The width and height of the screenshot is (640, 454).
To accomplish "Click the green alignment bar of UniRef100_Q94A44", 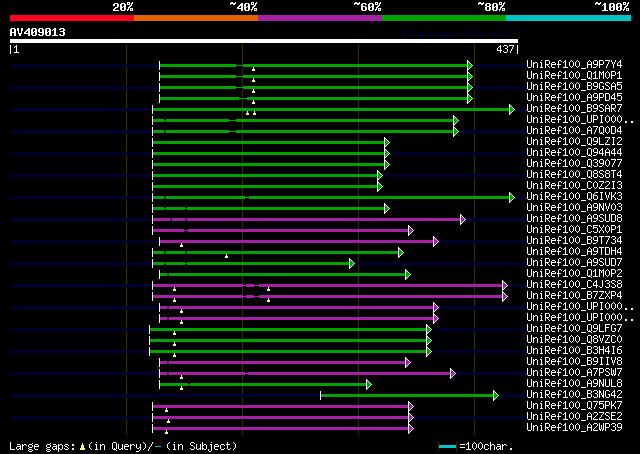I will click(x=269, y=154).
